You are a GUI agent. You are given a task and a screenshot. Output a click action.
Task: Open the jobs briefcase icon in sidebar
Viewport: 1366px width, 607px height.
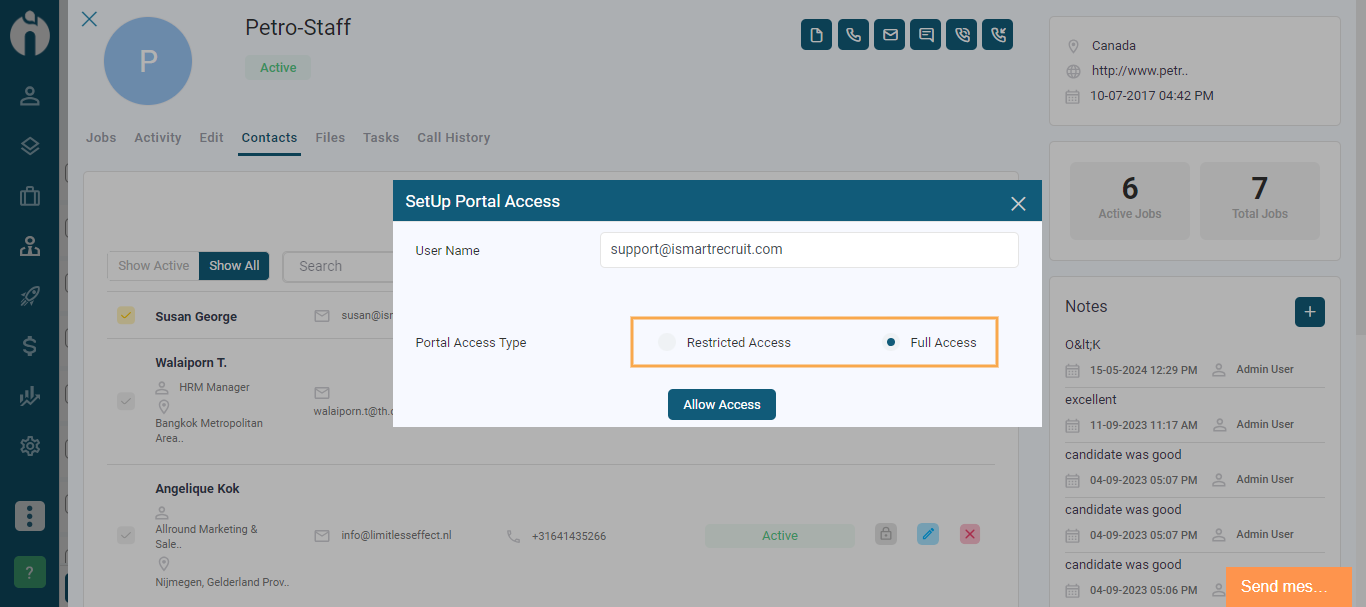(x=30, y=196)
